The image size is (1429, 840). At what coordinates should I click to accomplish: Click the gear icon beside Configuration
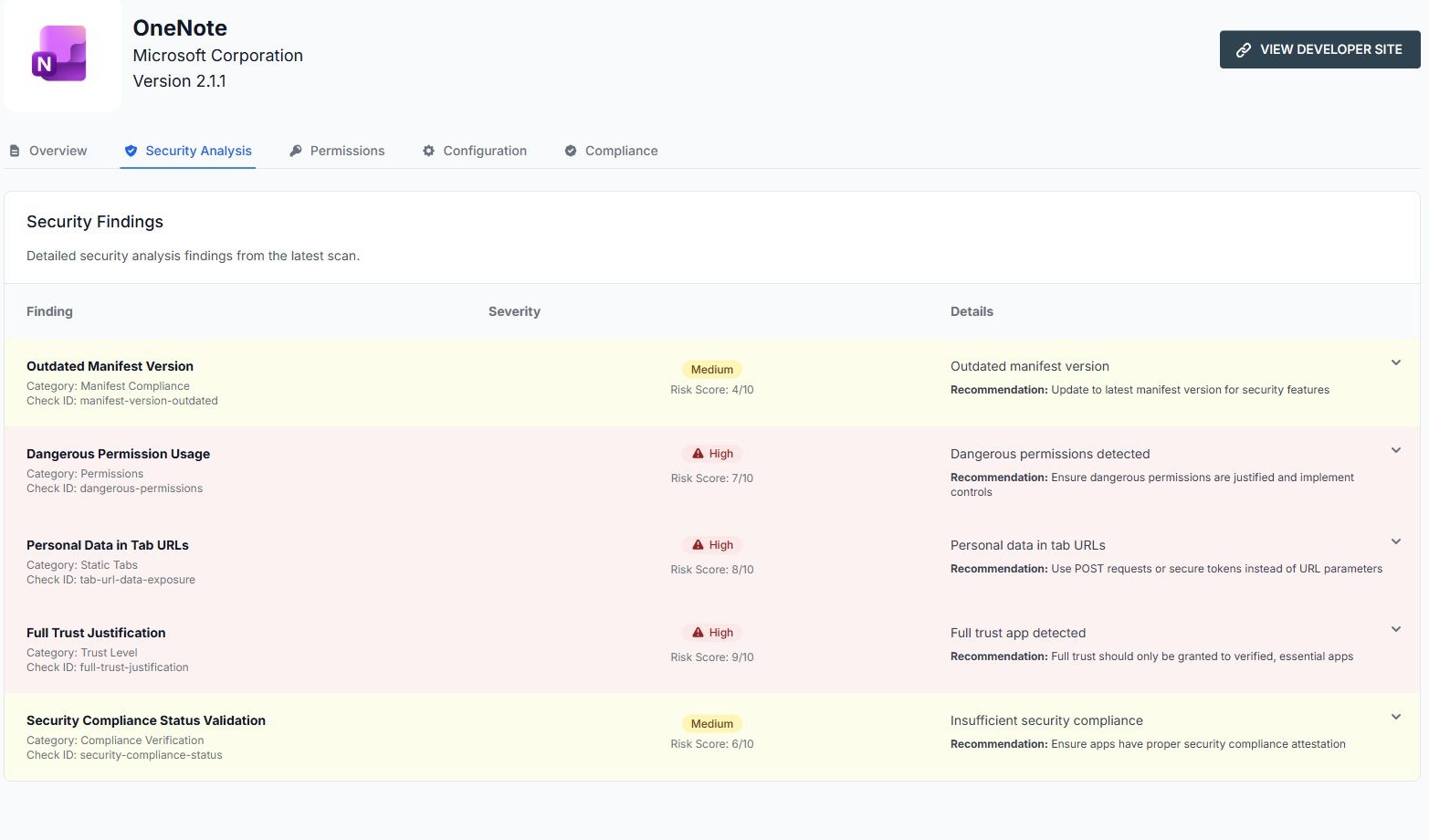pyautogui.click(x=428, y=151)
